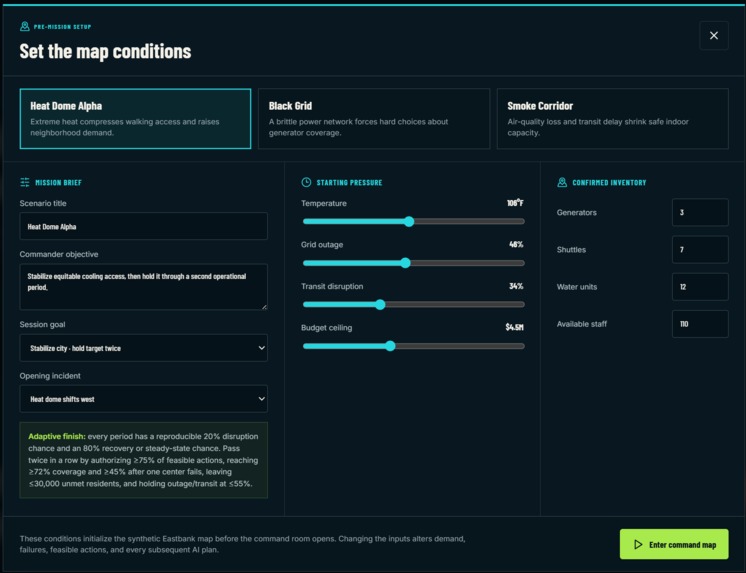Click the Commander objective label
746x573 pixels.
tap(59, 254)
